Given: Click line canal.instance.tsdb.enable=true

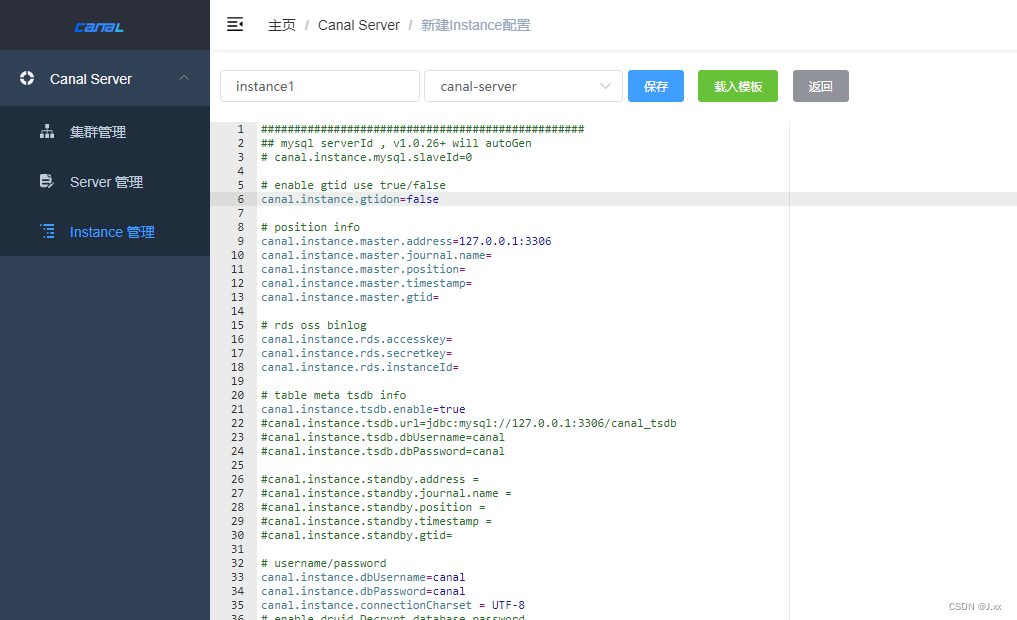Looking at the screenshot, I should [x=363, y=409].
